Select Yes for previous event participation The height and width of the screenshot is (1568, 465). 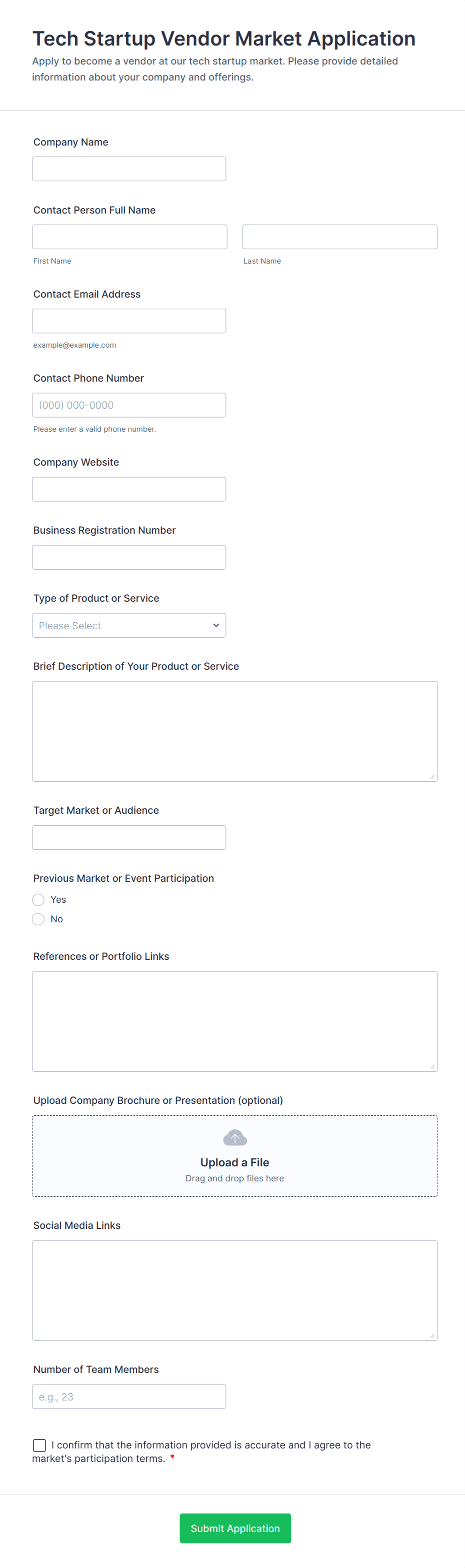click(x=38, y=899)
